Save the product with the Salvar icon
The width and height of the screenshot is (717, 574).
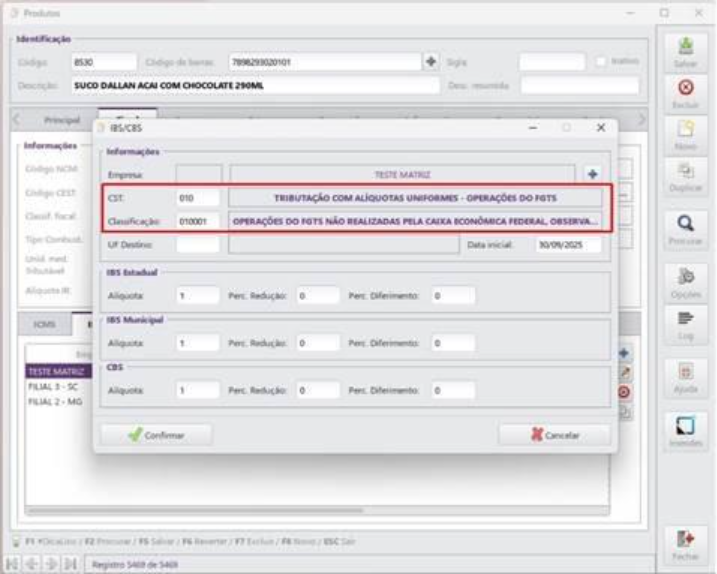point(685,52)
